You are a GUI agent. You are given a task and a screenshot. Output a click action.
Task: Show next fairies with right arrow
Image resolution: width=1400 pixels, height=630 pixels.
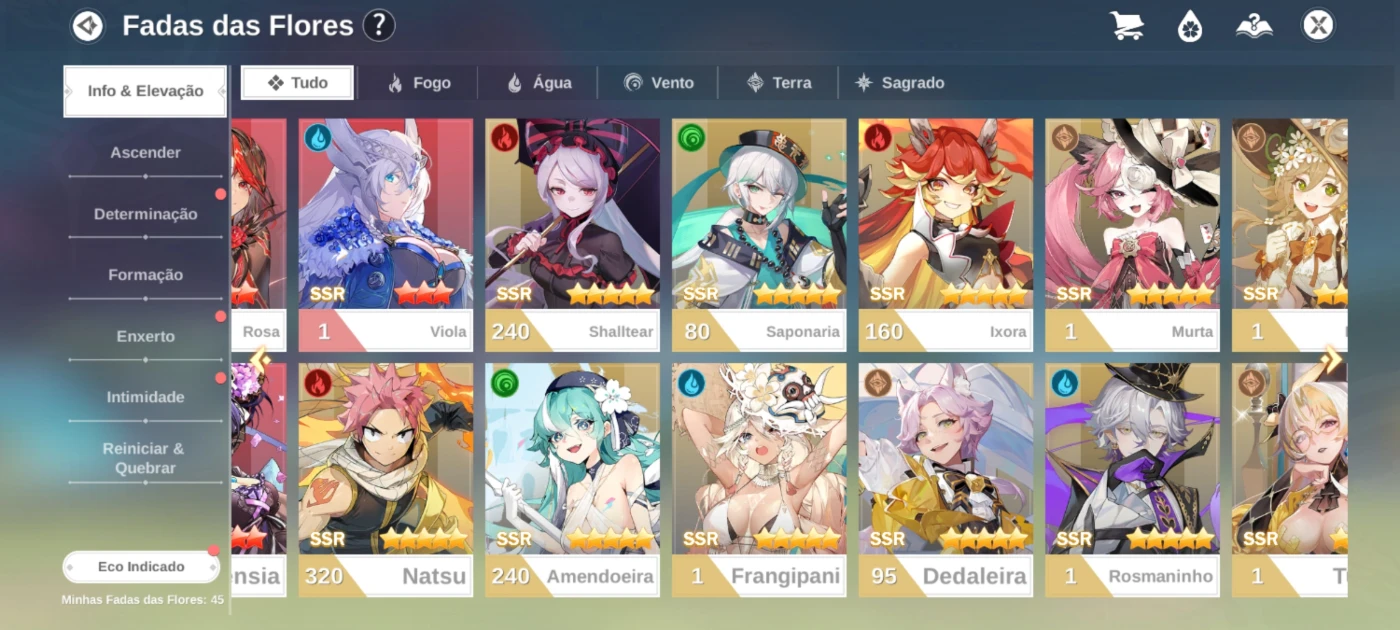(x=1331, y=359)
